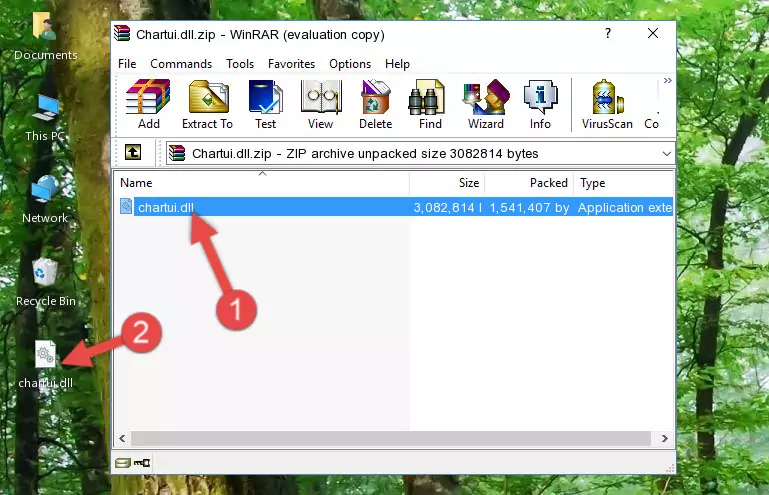
Task: Open the View file tool
Action: pyautogui.click(x=321, y=104)
